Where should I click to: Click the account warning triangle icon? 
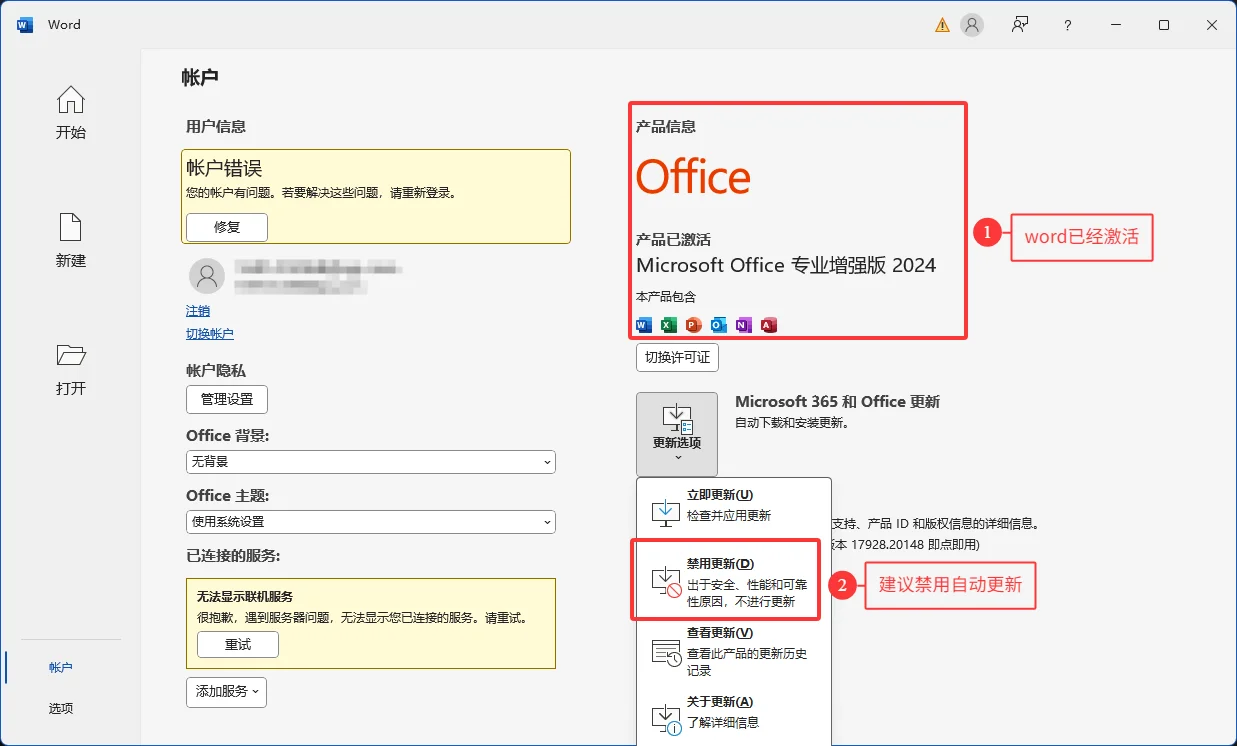942,25
